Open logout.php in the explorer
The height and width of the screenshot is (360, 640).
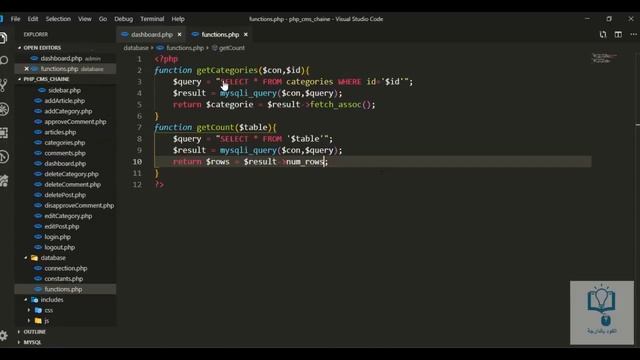tap(60, 247)
